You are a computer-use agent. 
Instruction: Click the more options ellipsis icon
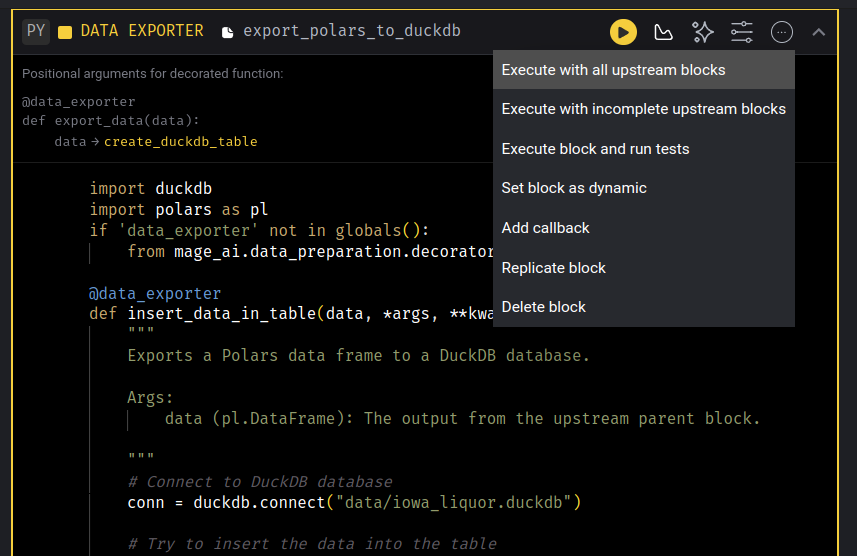[782, 32]
